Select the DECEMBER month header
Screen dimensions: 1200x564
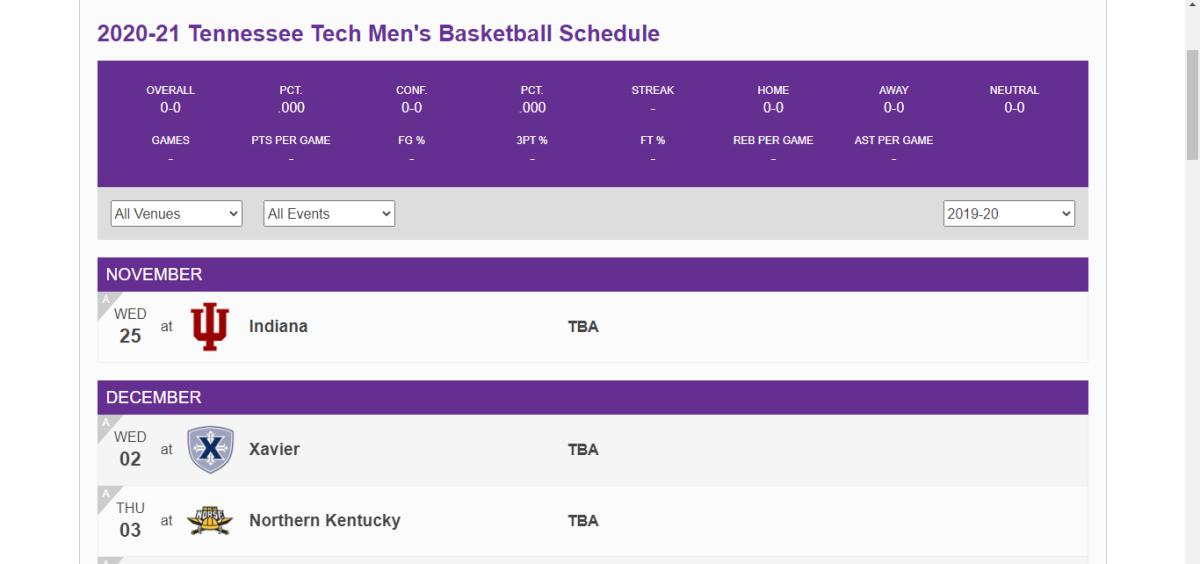(154, 398)
